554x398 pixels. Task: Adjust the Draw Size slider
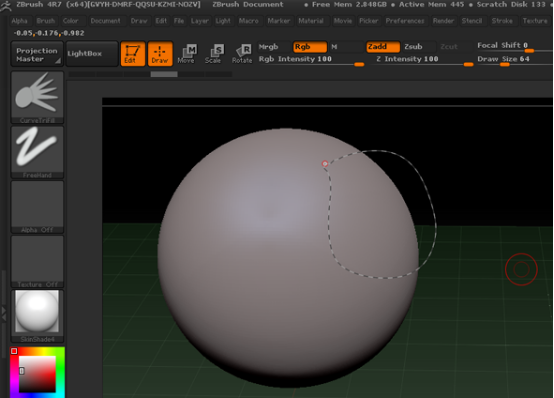[x=514, y=60]
